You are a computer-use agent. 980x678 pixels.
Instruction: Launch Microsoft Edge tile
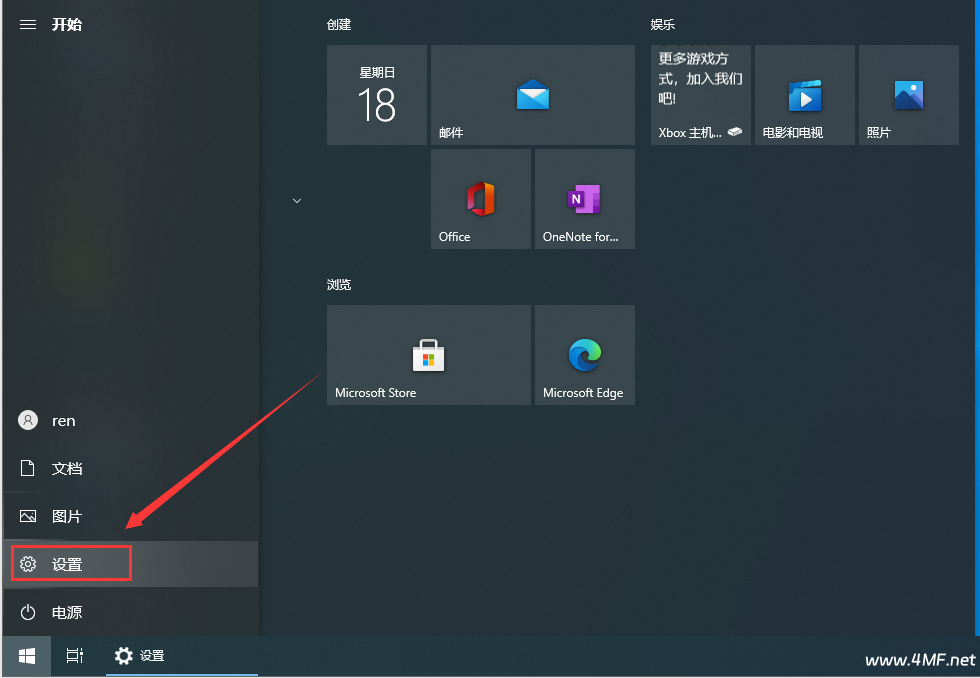[x=584, y=355]
